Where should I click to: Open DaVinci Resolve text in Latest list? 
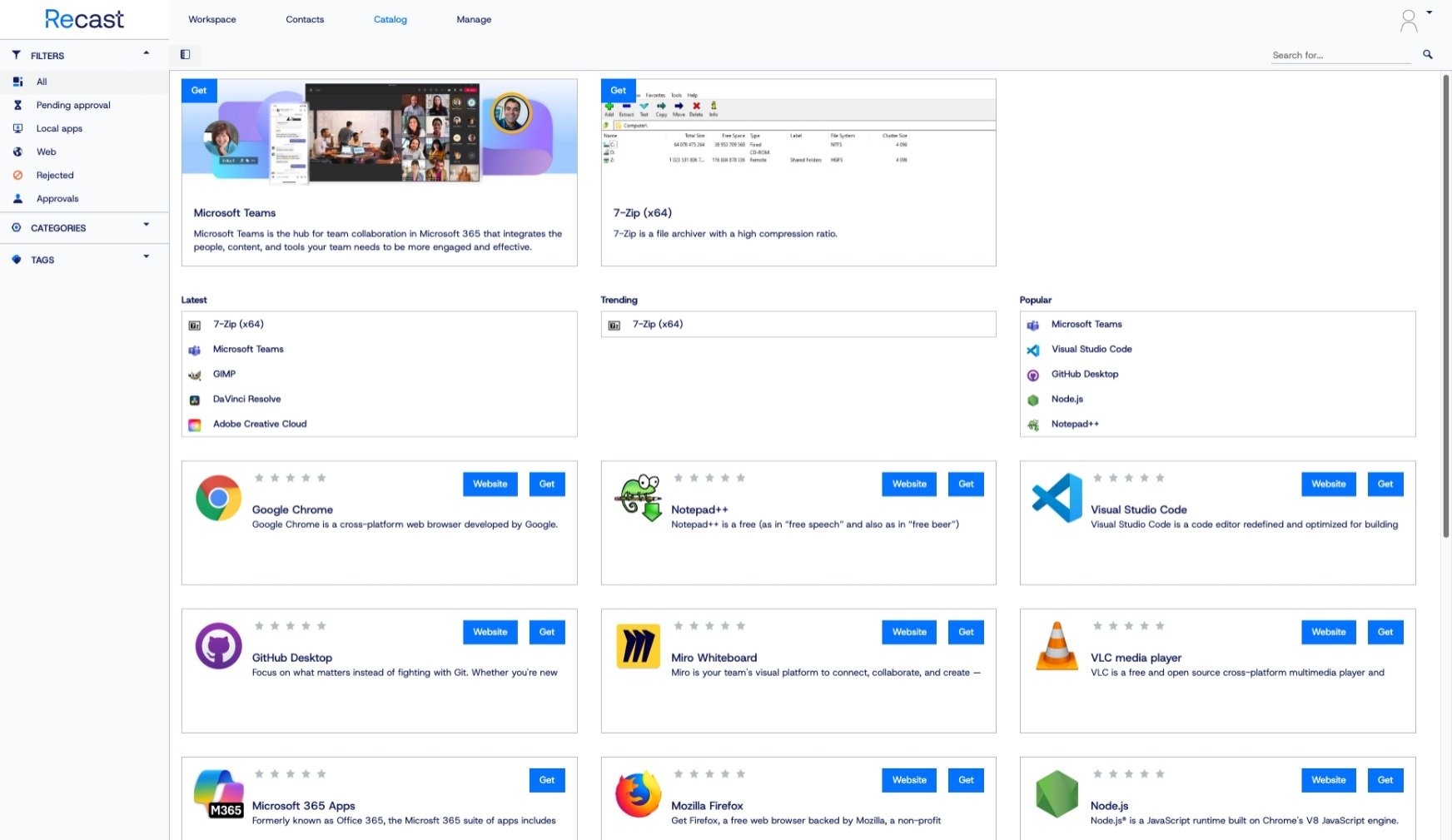pyautogui.click(x=247, y=400)
